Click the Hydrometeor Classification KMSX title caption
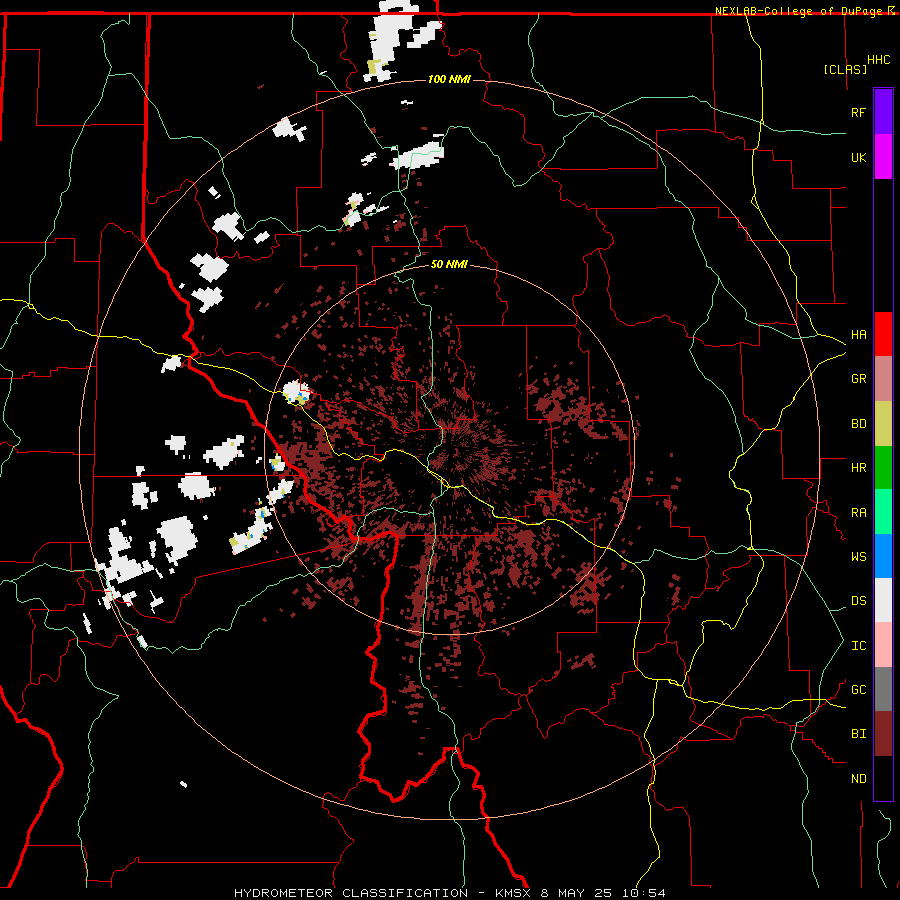The width and height of the screenshot is (900, 900). (449, 893)
